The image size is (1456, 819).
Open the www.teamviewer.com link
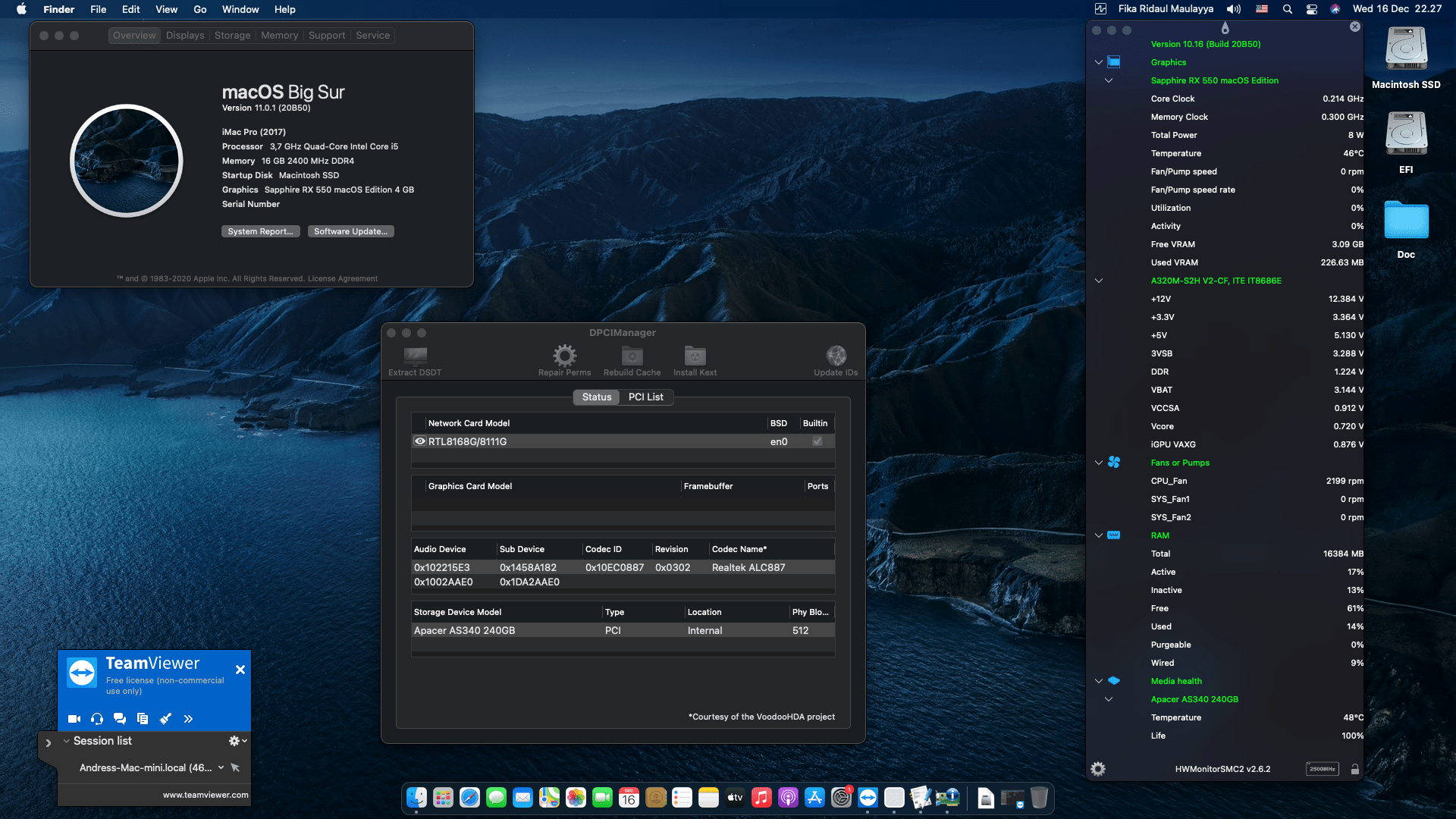tap(206, 795)
